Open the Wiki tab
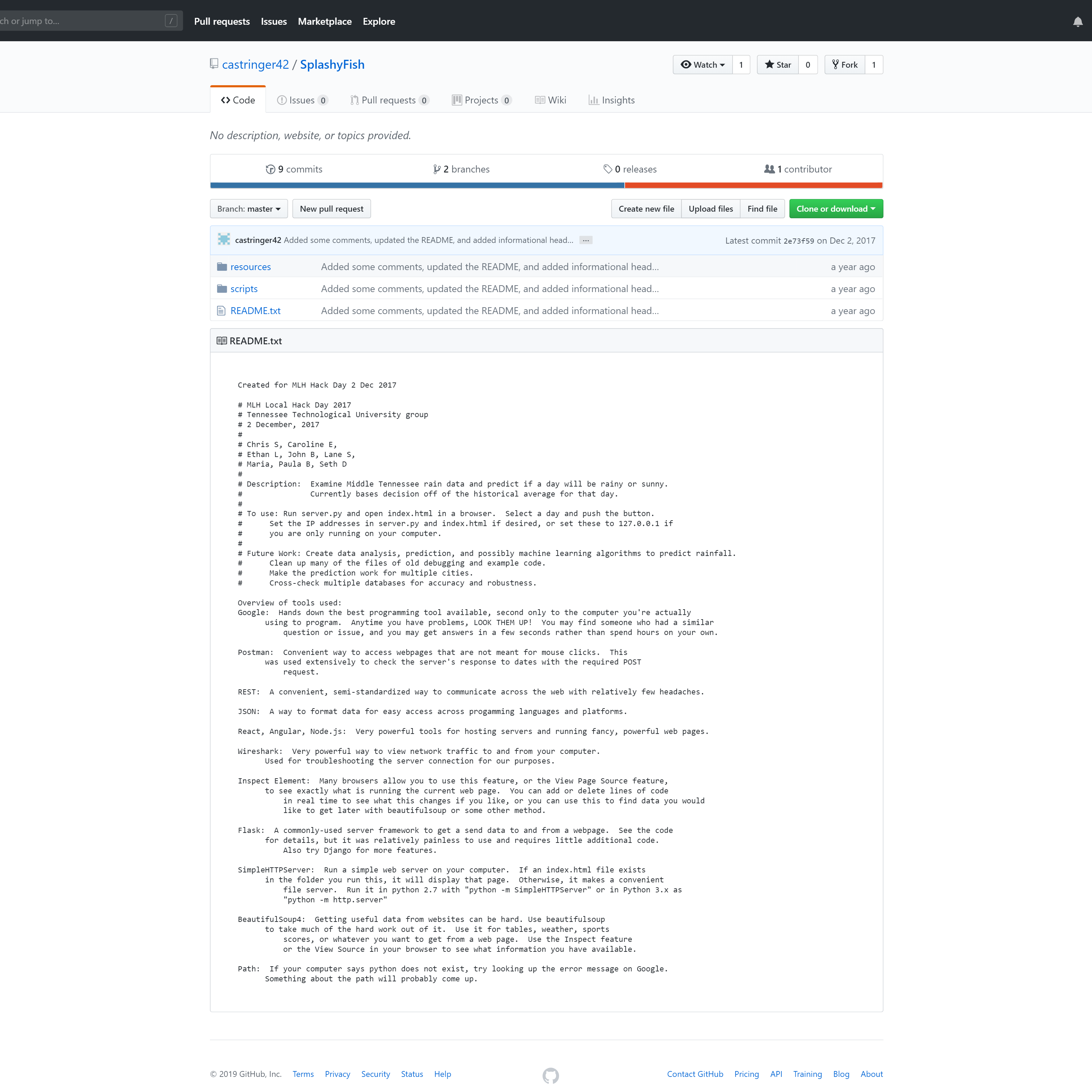Viewport: 1092px width, 1092px height. tap(550, 100)
